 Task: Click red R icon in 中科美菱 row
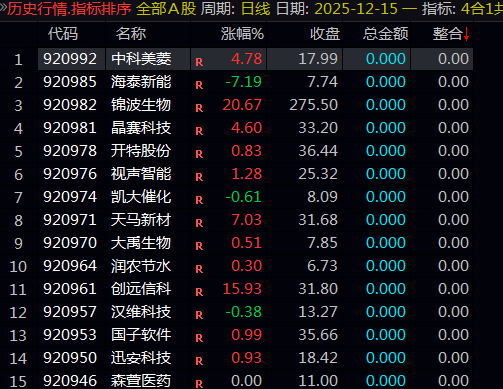(199, 62)
